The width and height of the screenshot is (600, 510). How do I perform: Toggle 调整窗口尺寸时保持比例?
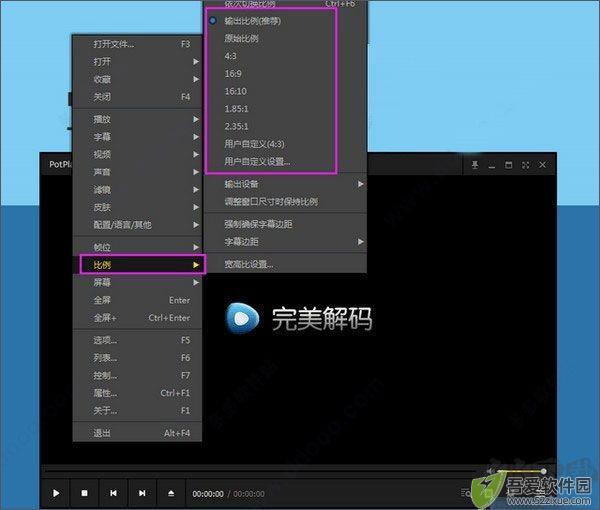pos(285,202)
